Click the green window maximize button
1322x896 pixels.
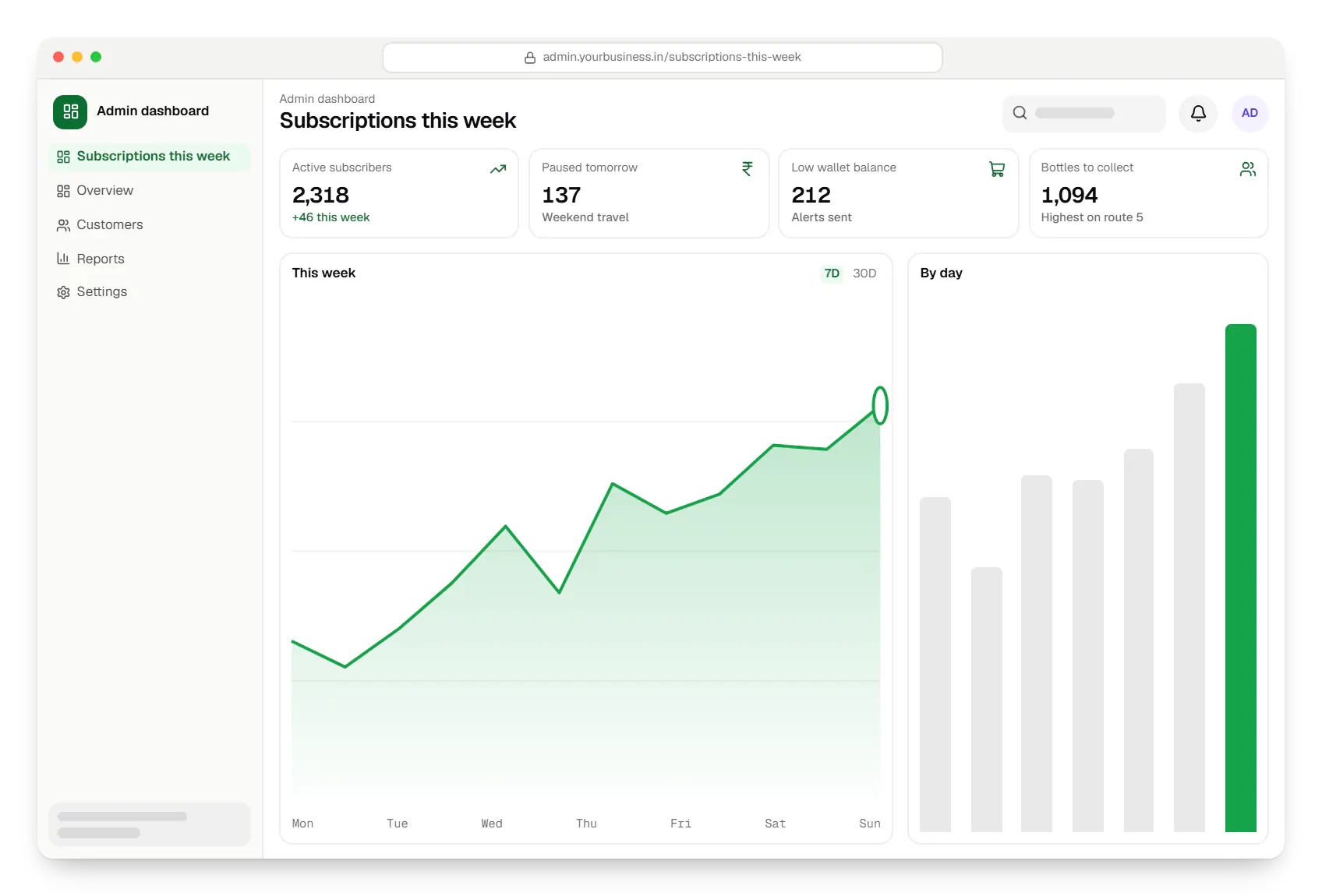pos(96,57)
